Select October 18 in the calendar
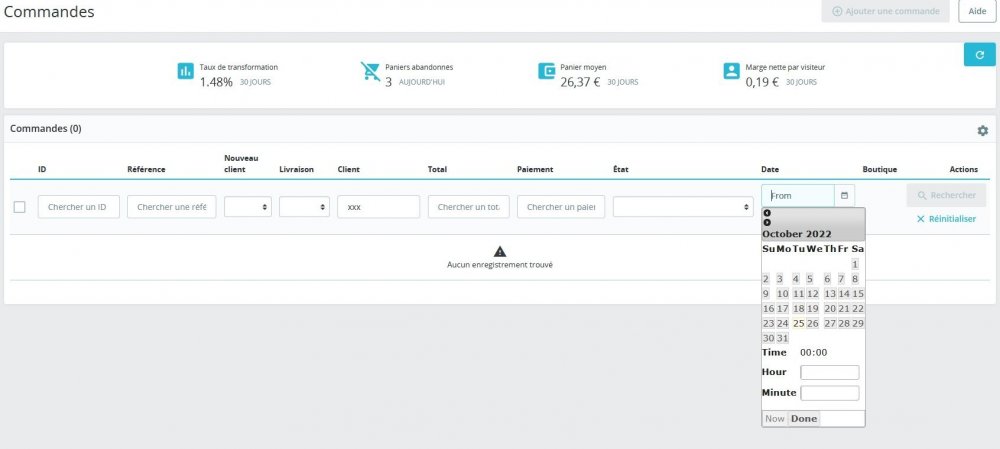This screenshot has height=449, width=1000. pos(798,308)
